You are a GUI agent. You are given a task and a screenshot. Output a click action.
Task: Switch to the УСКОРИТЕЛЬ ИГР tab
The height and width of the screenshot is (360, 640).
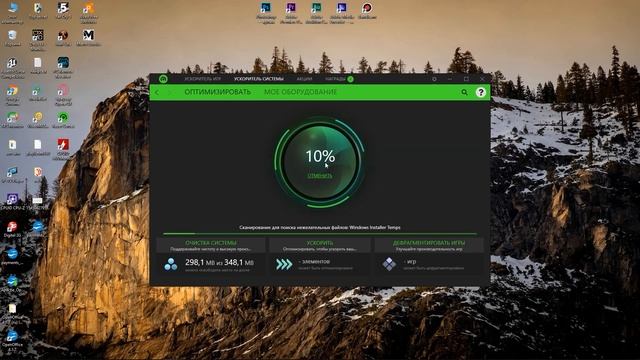click(x=202, y=79)
